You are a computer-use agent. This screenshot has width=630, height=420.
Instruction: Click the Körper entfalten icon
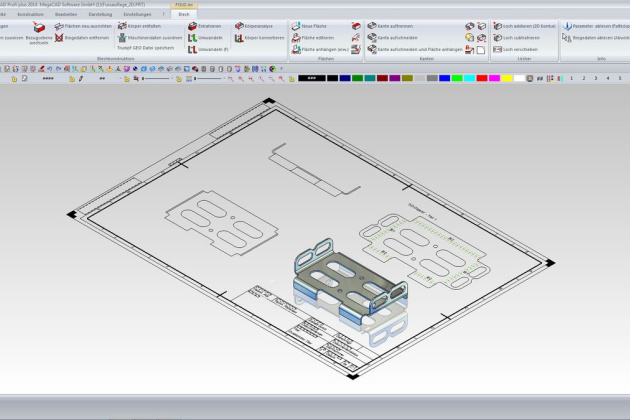pos(138,26)
